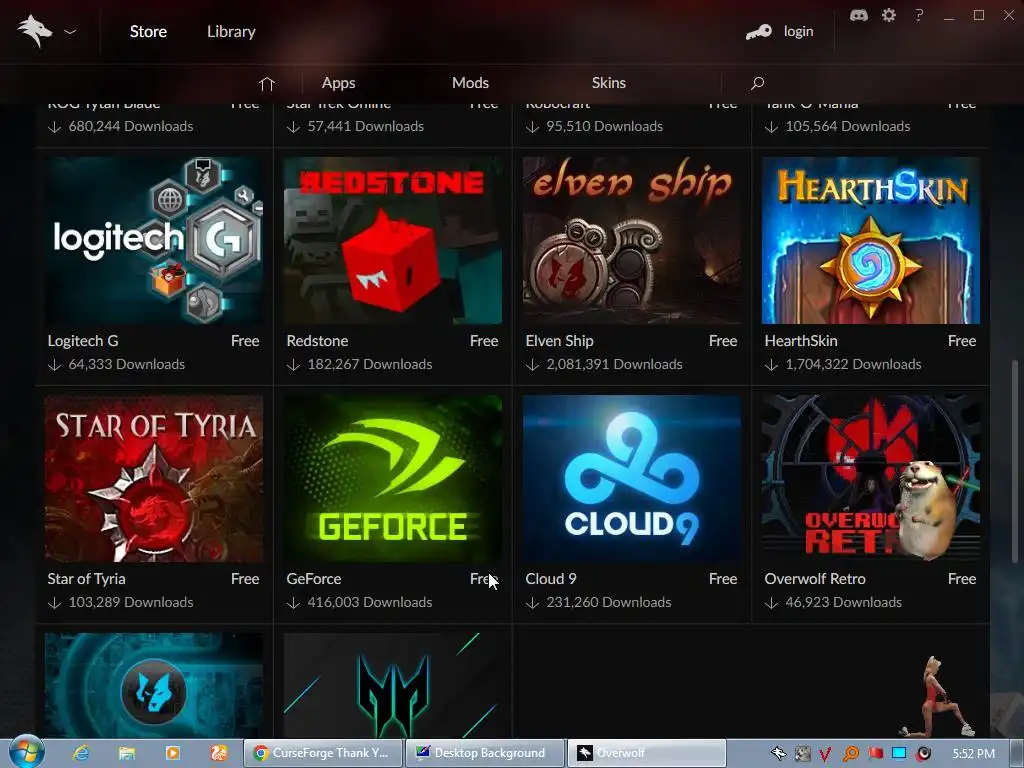Click the Free label on Redstone
Screen dimensions: 1024x768
click(484, 341)
